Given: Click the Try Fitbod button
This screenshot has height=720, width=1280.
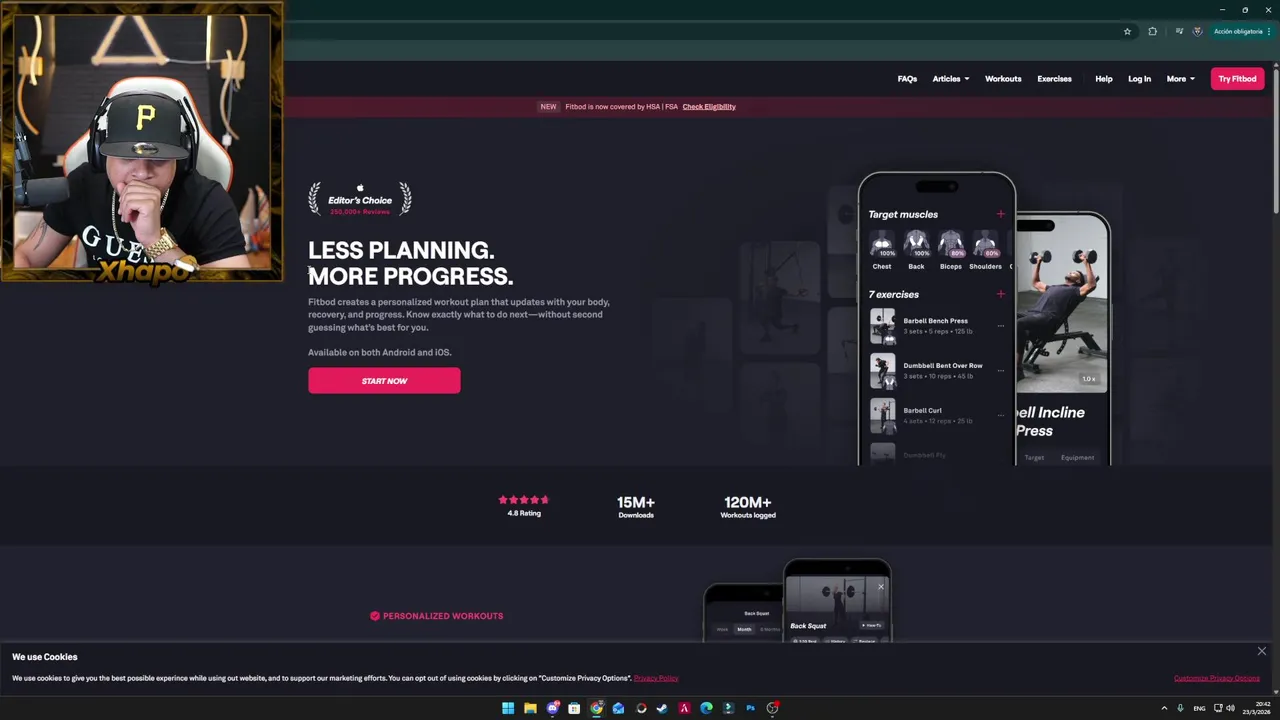Looking at the screenshot, I should pos(1237,79).
